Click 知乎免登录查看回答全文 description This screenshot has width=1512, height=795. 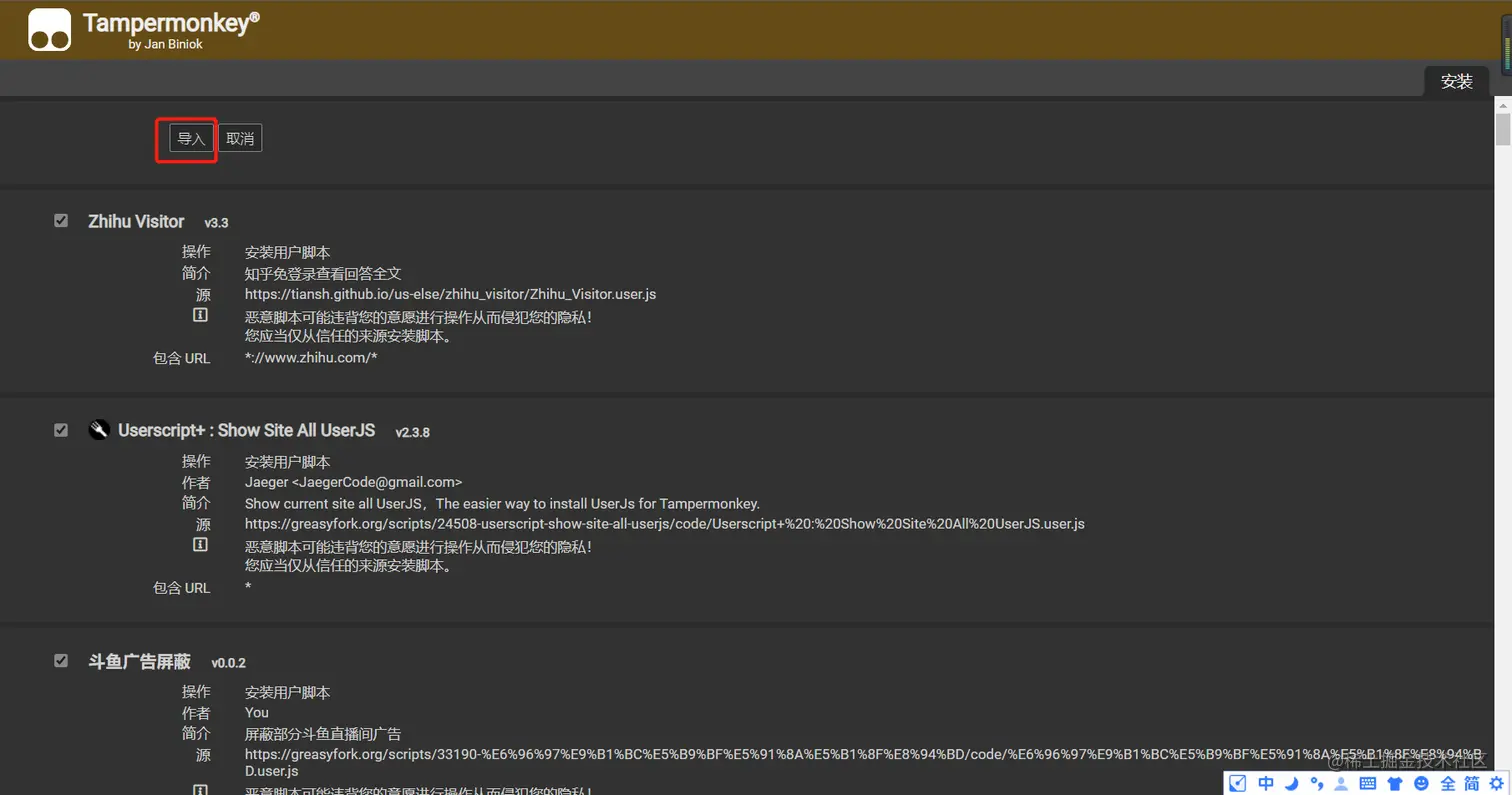(323, 273)
